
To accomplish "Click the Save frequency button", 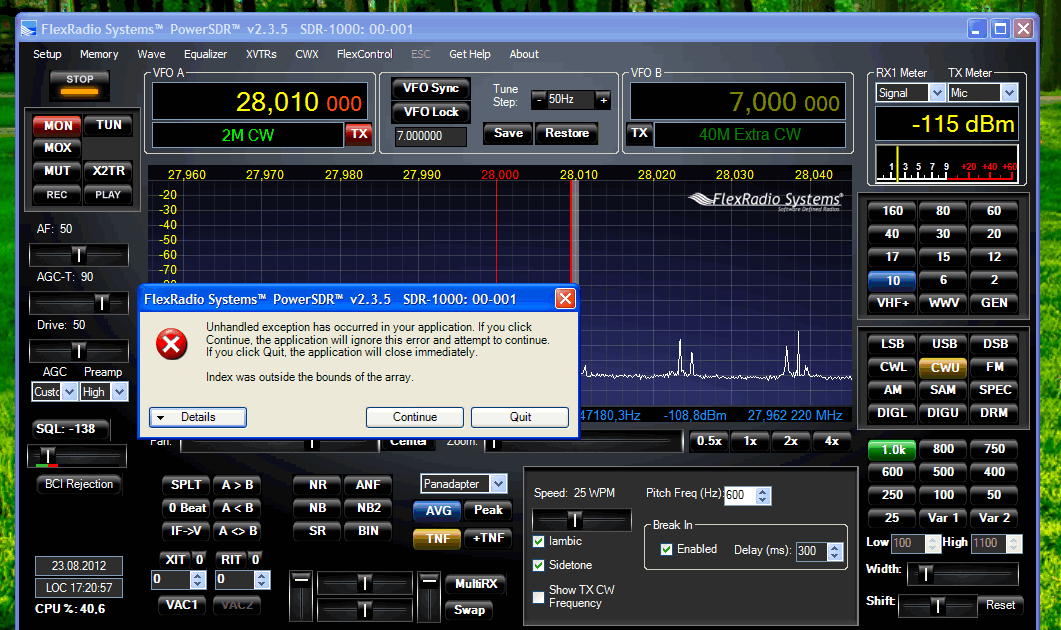I will click(507, 133).
